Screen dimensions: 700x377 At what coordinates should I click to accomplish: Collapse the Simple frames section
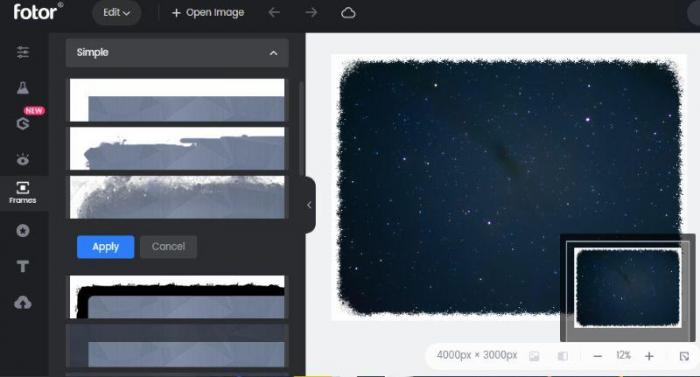coord(273,53)
